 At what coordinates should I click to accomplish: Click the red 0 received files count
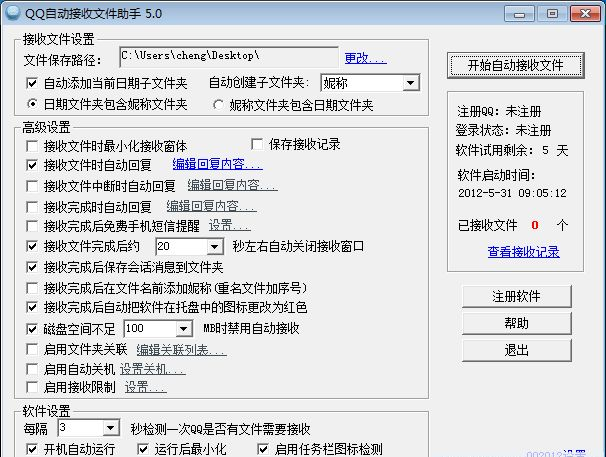tap(535, 225)
